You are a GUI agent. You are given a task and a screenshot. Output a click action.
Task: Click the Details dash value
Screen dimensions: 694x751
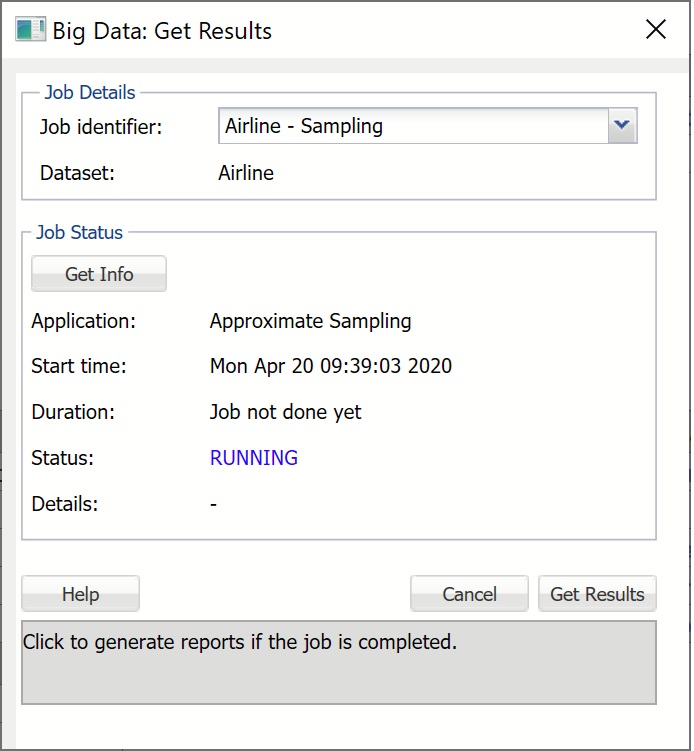(214, 505)
